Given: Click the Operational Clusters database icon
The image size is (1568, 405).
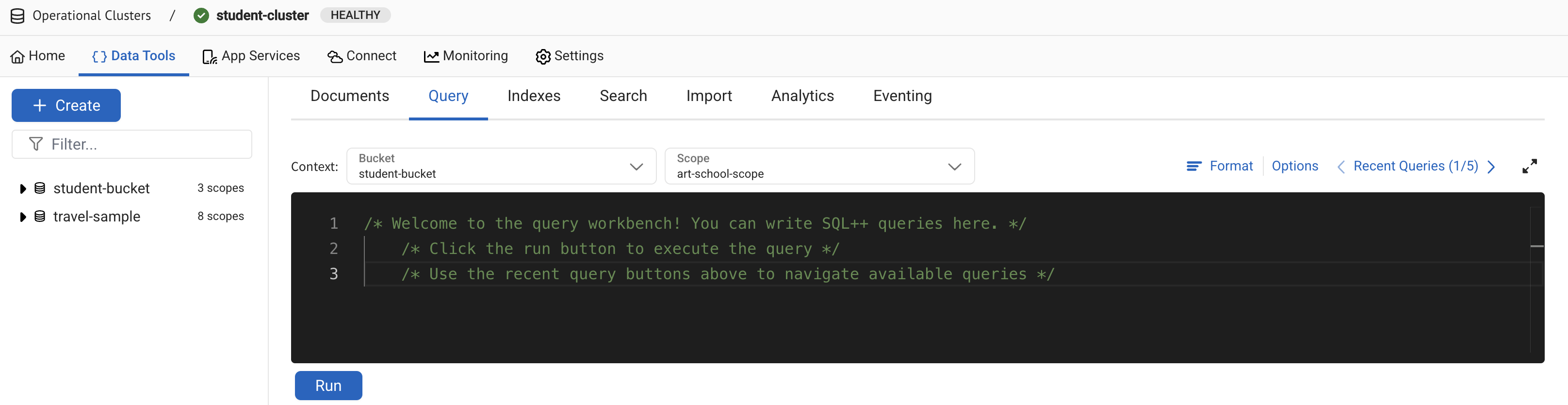Looking at the screenshot, I should [17, 16].
